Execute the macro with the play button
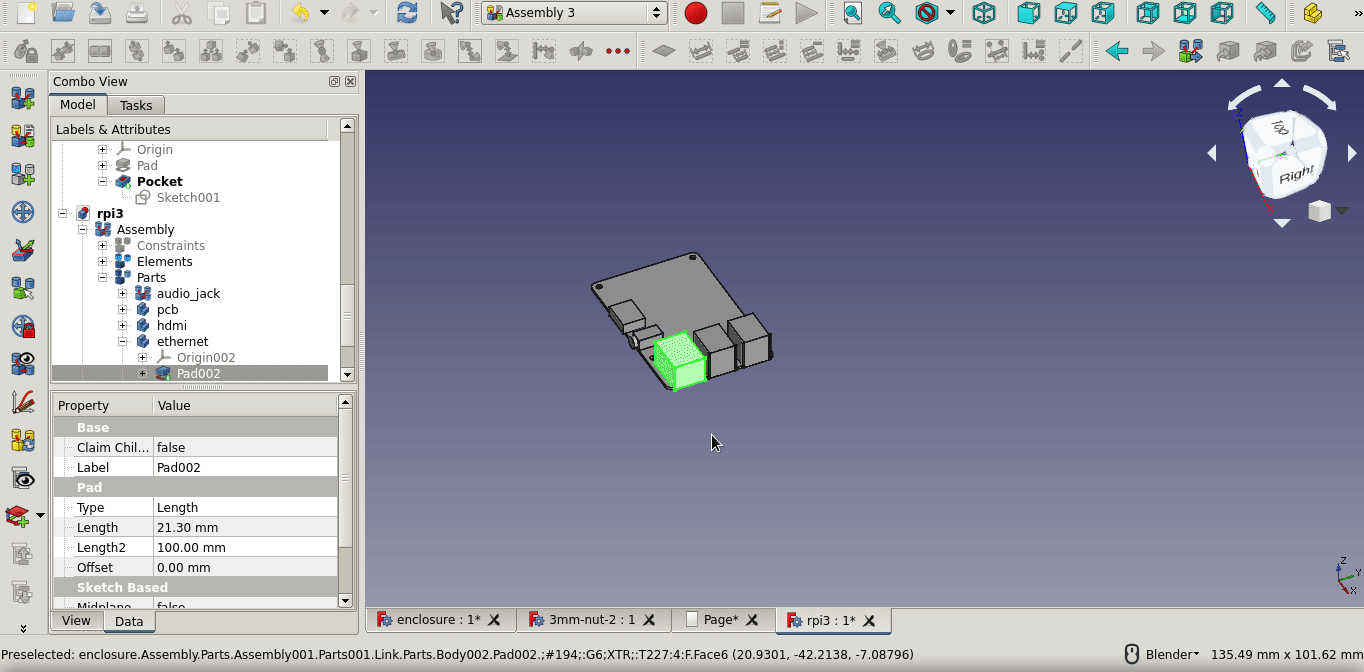The width and height of the screenshot is (1364, 672). point(806,14)
